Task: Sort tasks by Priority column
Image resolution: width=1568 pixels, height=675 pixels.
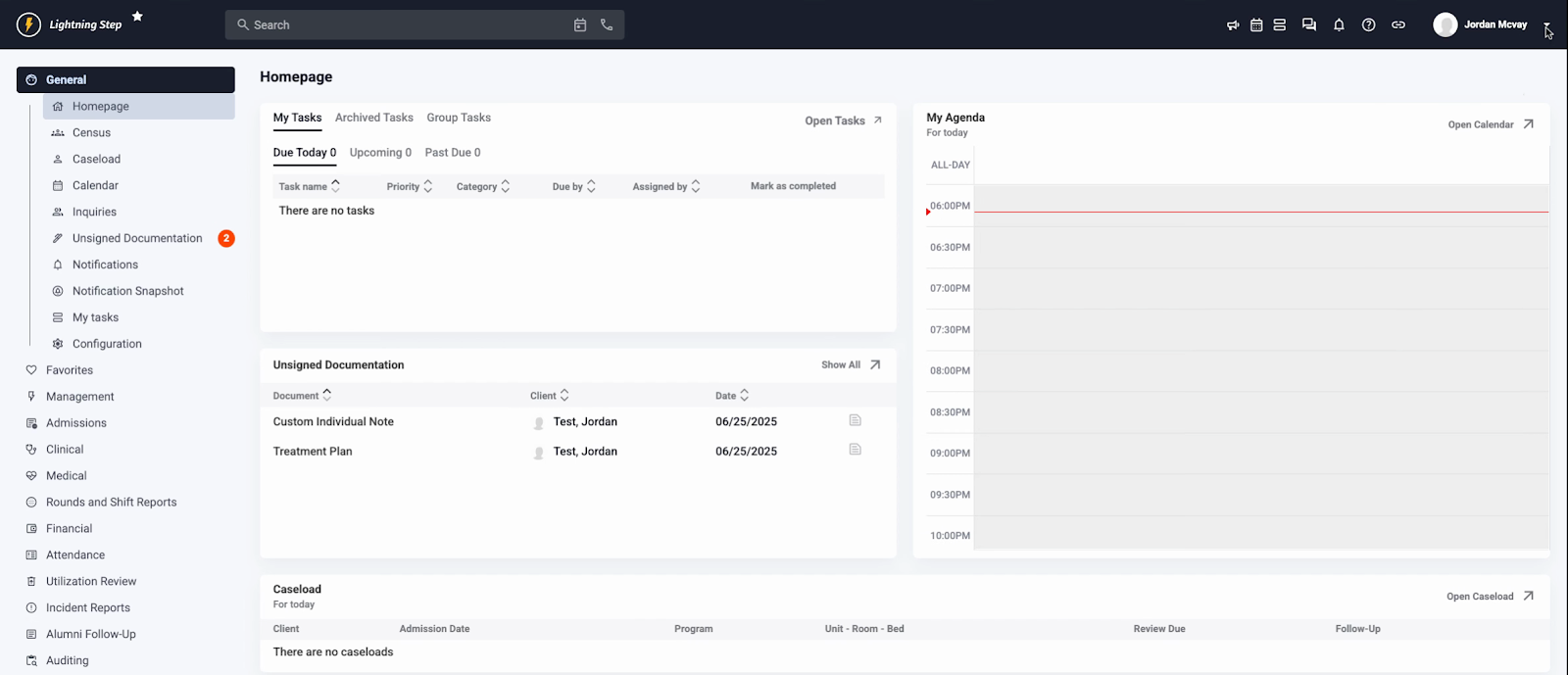Action: pyautogui.click(x=409, y=186)
